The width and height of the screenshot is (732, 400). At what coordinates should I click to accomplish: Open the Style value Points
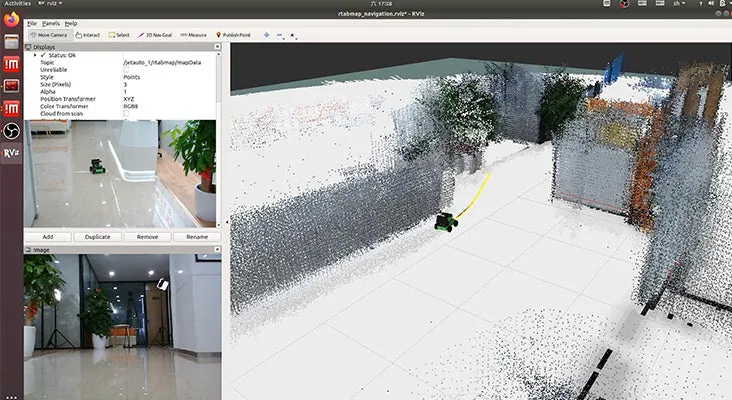[132, 77]
